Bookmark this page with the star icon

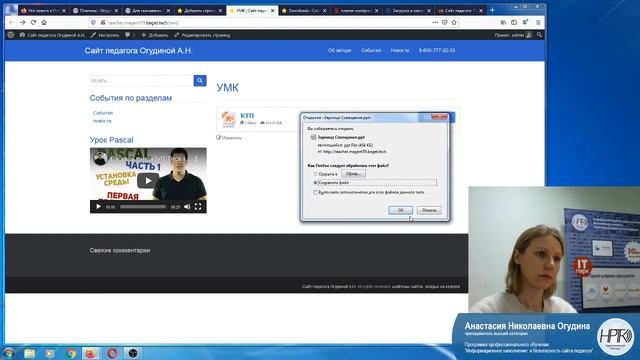click(454, 22)
